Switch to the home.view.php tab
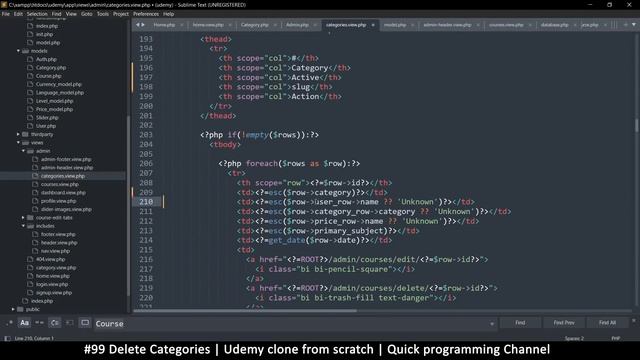Image resolution: width=640 pixels, height=360 pixels. pyautogui.click(x=208, y=25)
